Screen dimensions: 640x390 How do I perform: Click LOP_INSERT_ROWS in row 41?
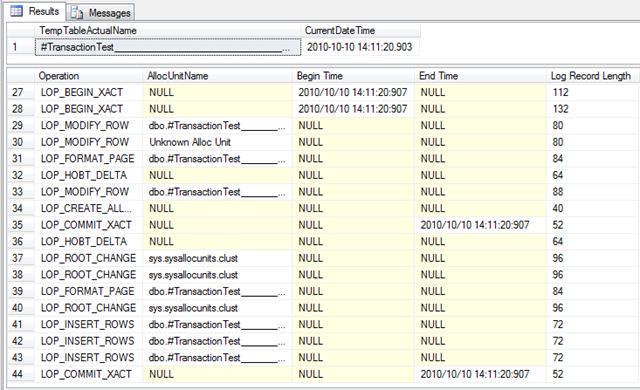pos(89,325)
